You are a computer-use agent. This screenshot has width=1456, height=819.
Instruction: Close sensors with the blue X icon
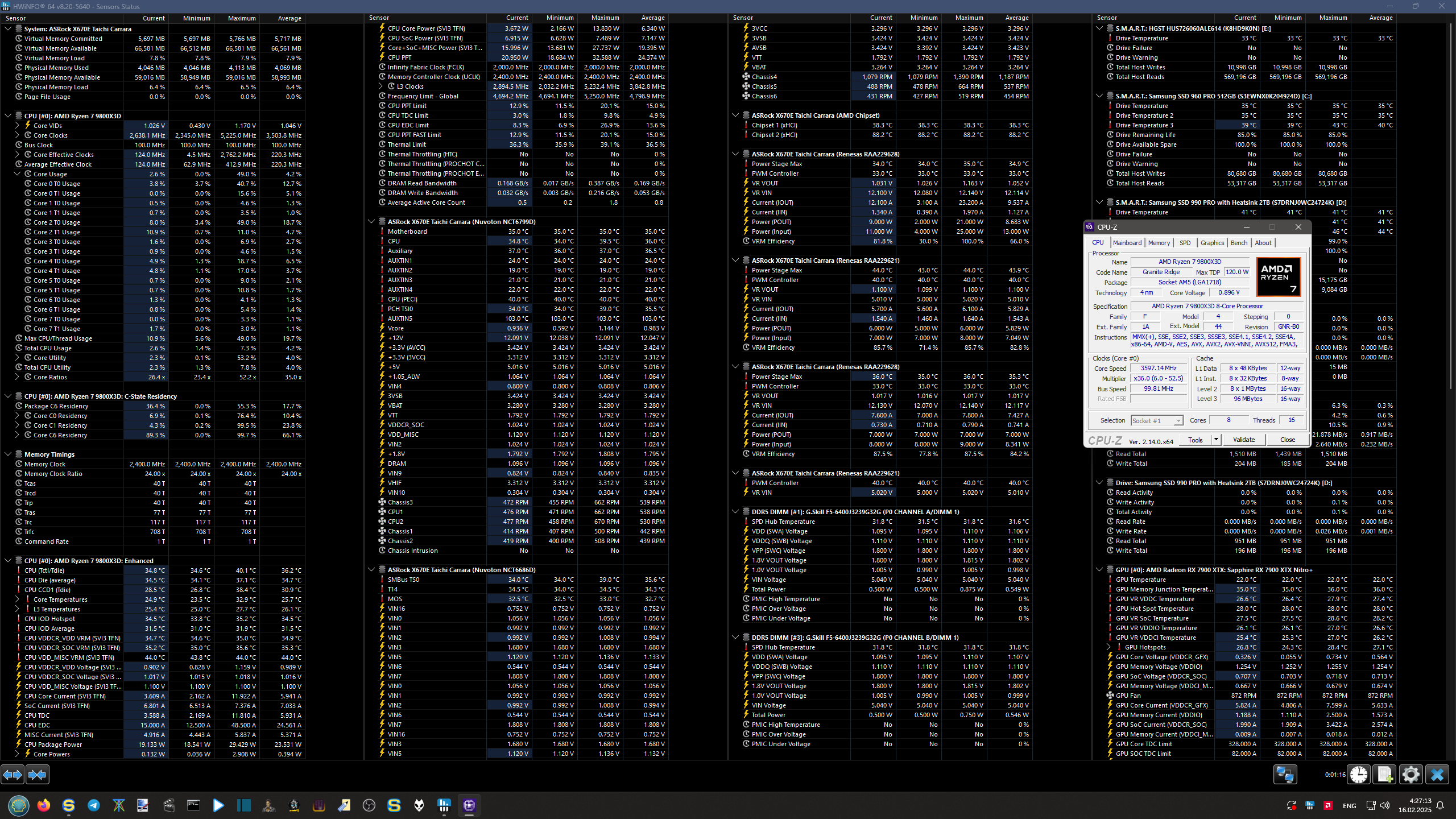1437,774
